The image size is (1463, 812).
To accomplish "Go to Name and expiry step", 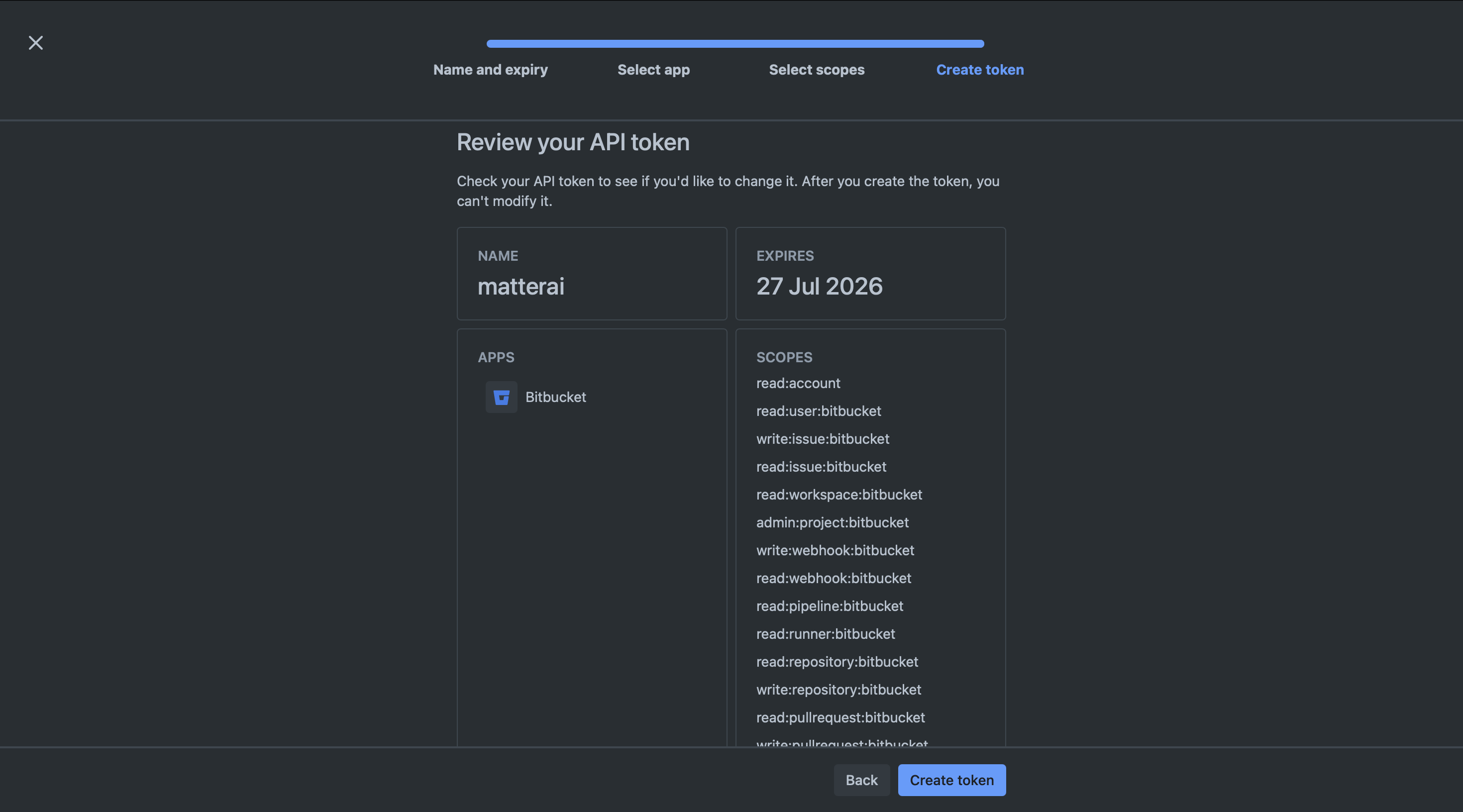I will tap(490, 70).
